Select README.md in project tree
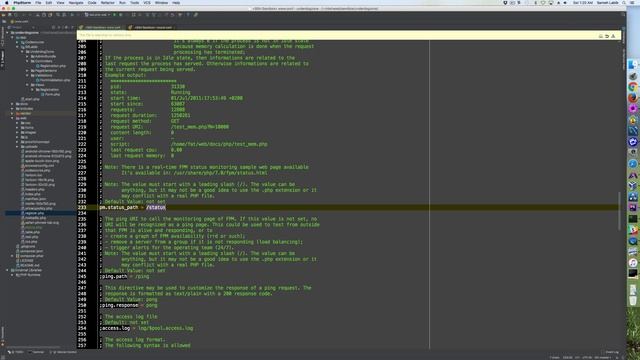The image size is (640, 360). pos(27,265)
